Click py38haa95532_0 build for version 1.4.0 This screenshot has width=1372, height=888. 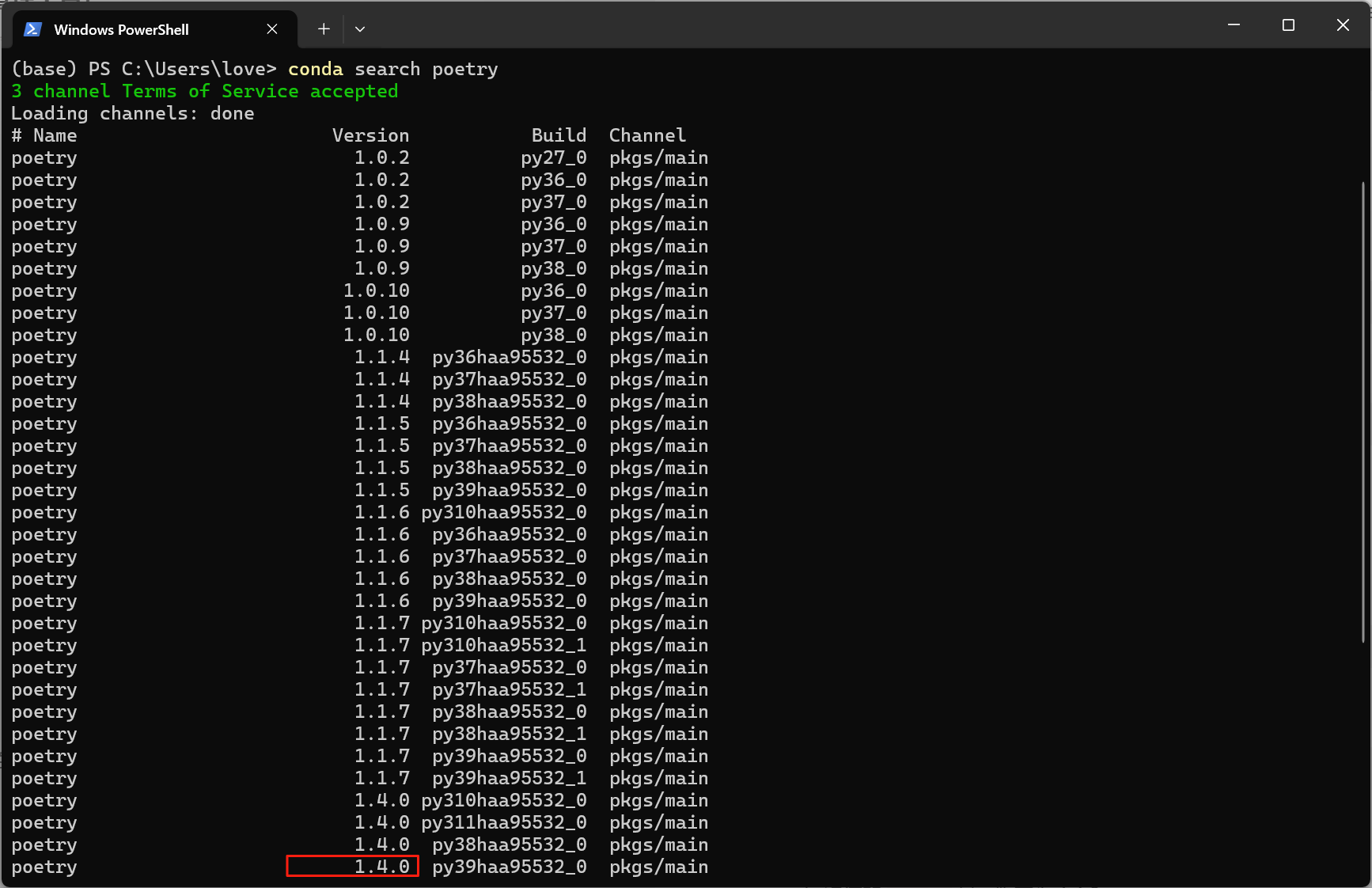510,845
